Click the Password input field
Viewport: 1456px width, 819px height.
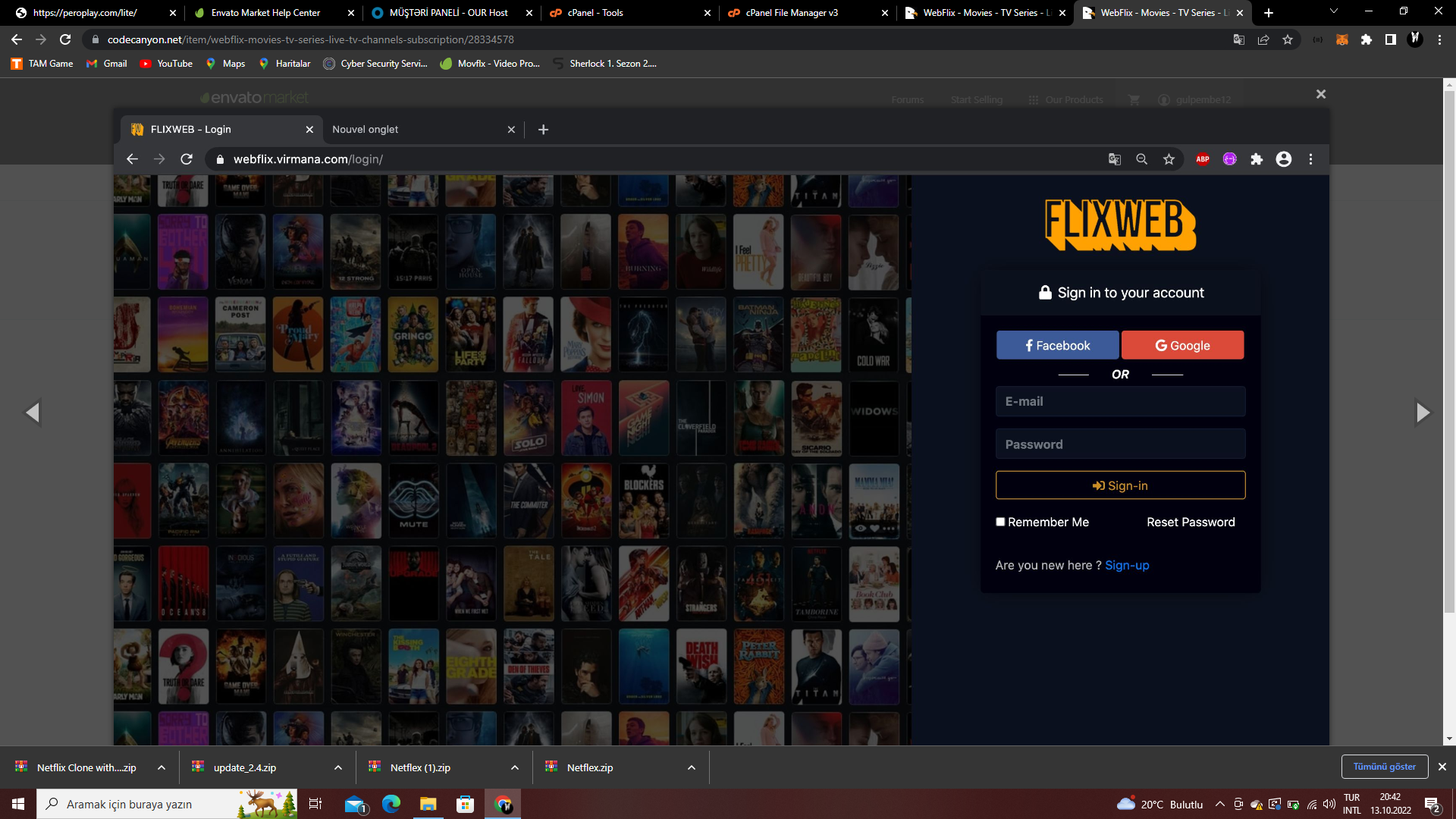(x=1120, y=444)
